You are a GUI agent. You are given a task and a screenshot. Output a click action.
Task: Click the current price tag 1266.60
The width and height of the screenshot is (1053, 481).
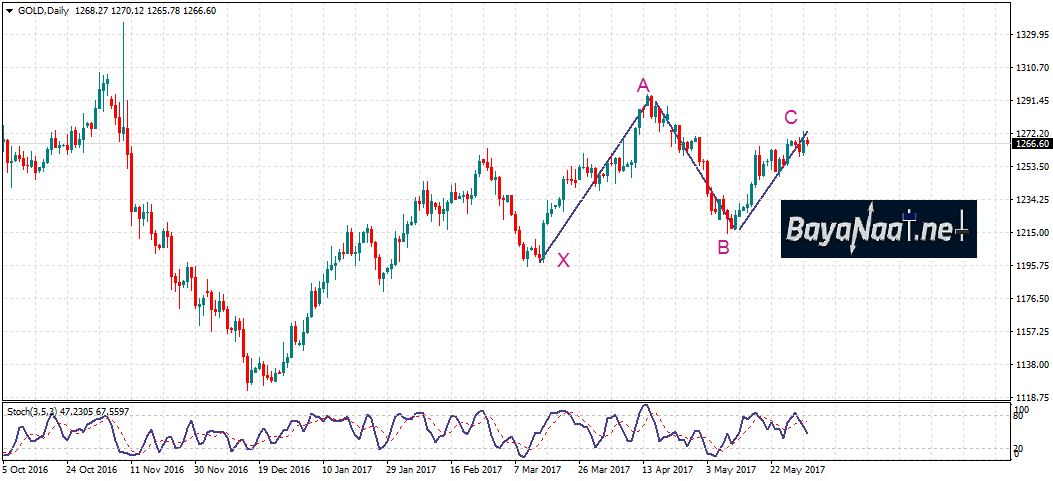coord(1032,144)
